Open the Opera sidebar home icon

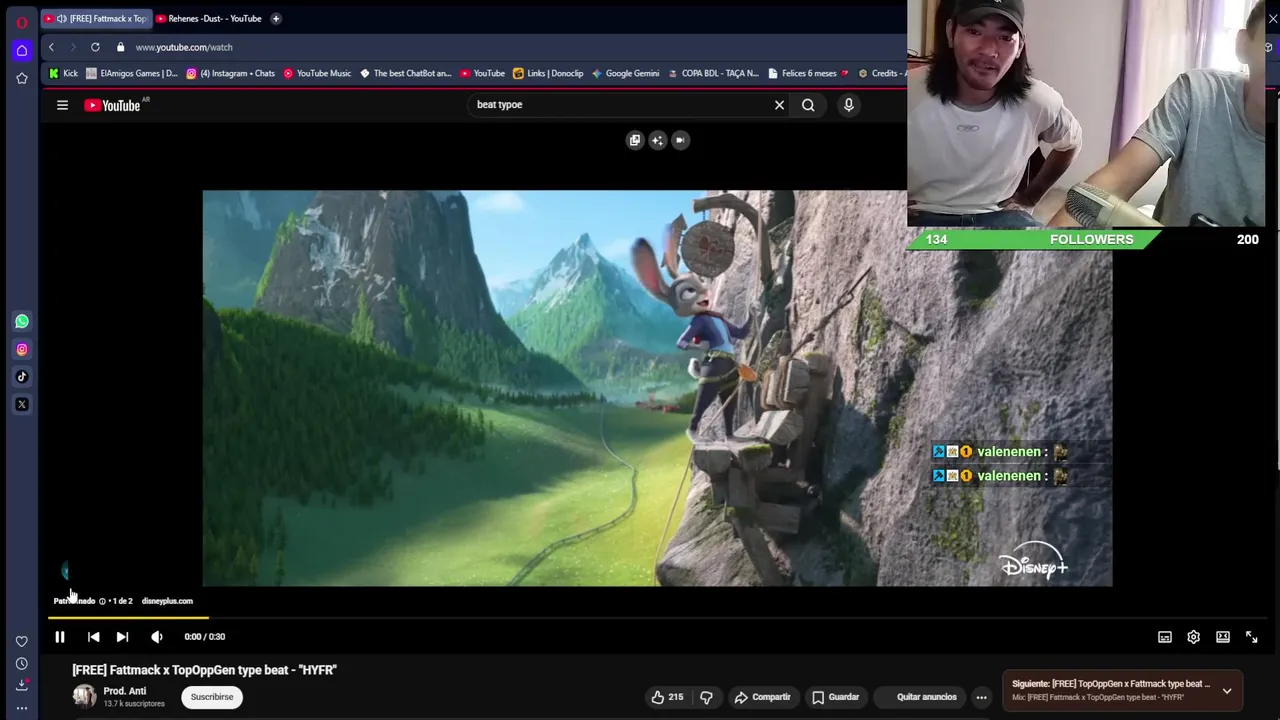[22, 51]
